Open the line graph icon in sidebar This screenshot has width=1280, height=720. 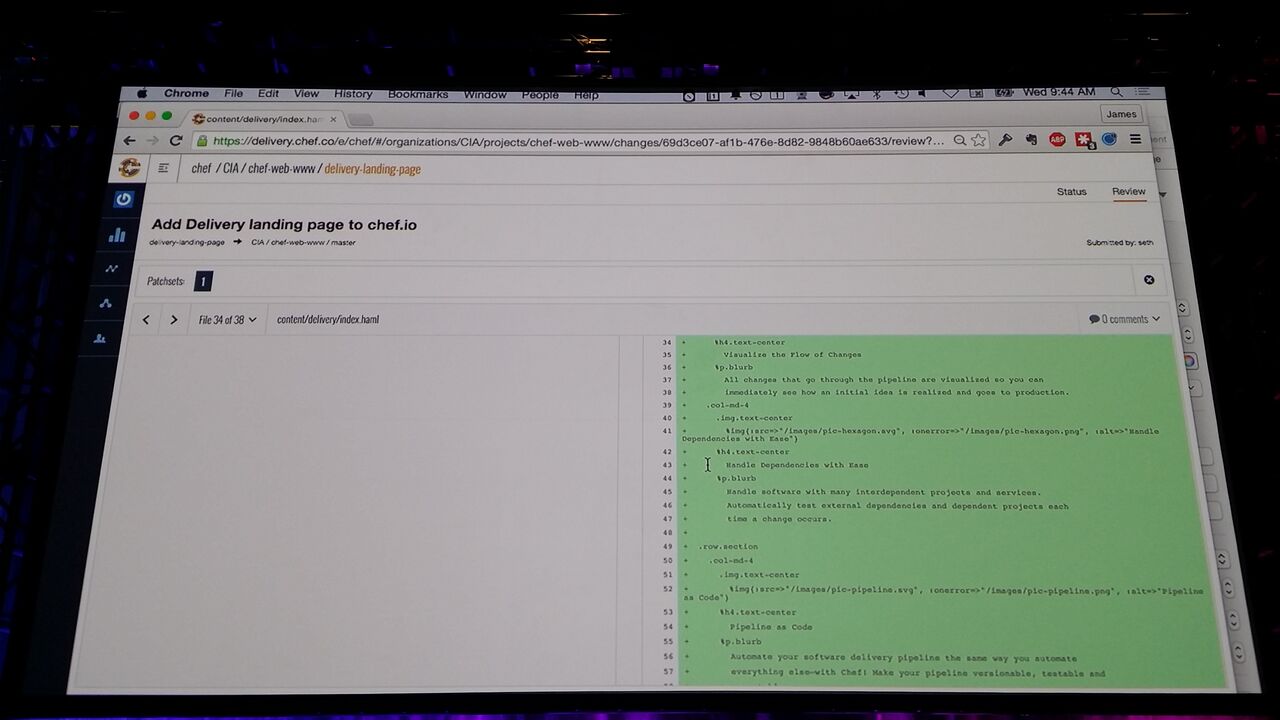tap(112, 269)
